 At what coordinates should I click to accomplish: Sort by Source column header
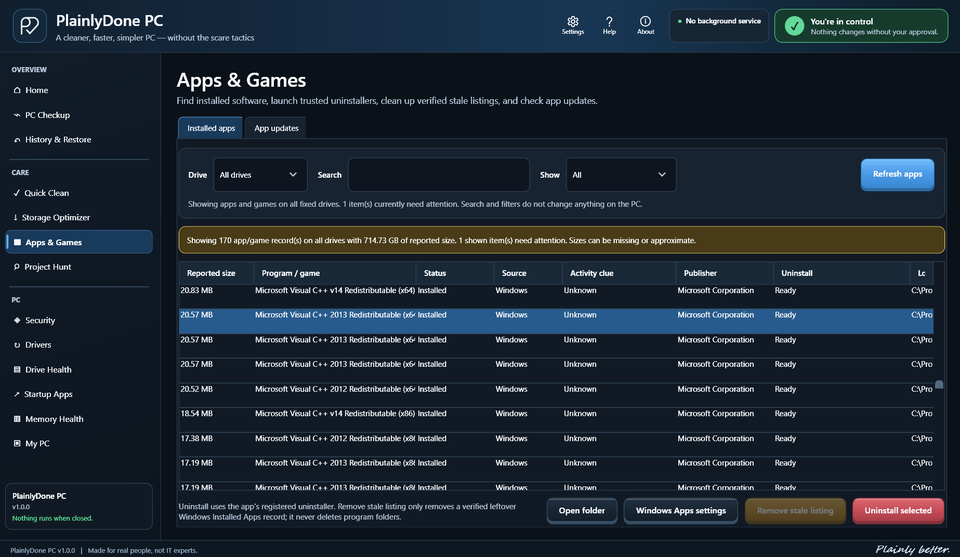(x=528, y=273)
